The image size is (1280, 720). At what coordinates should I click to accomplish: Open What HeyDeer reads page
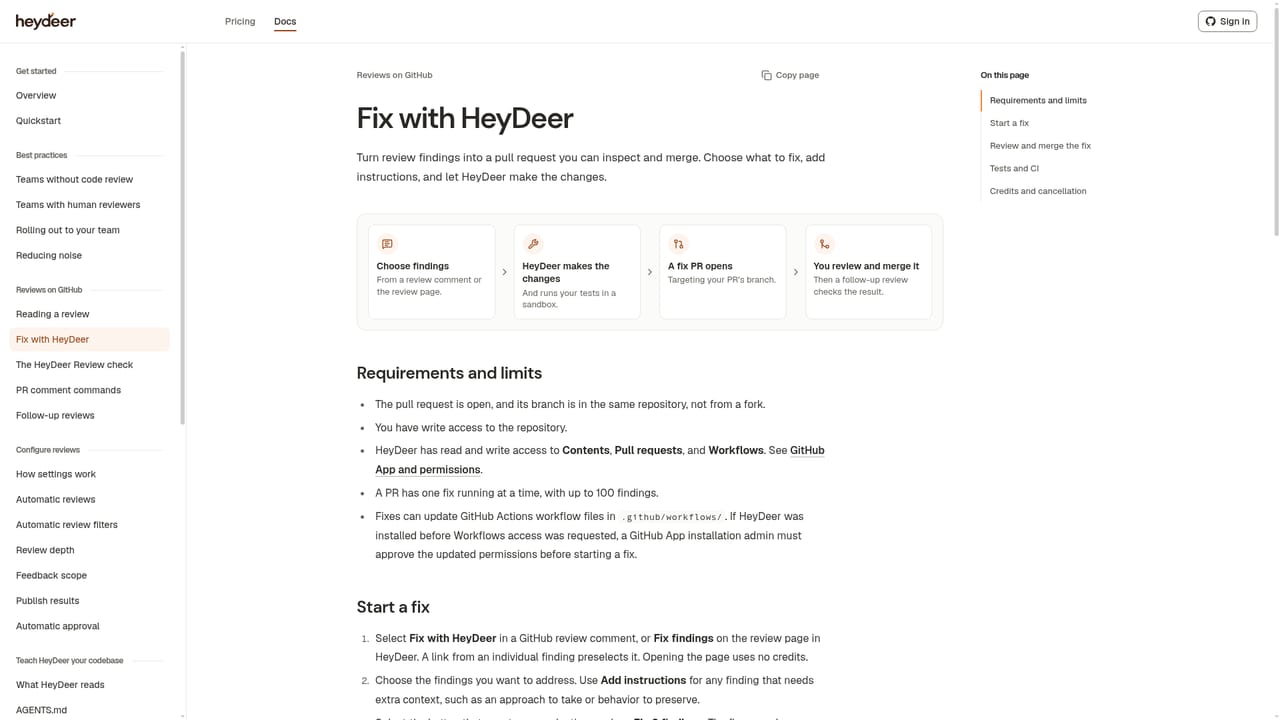point(89,685)
